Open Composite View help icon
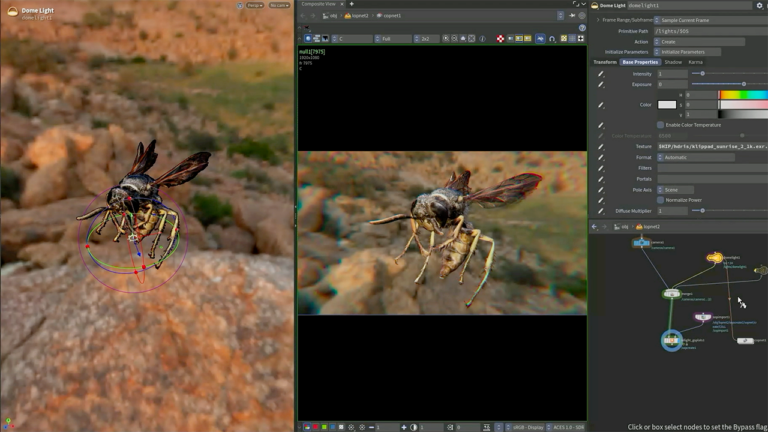Image resolution: width=768 pixels, height=432 pixels. pos(582,28)
